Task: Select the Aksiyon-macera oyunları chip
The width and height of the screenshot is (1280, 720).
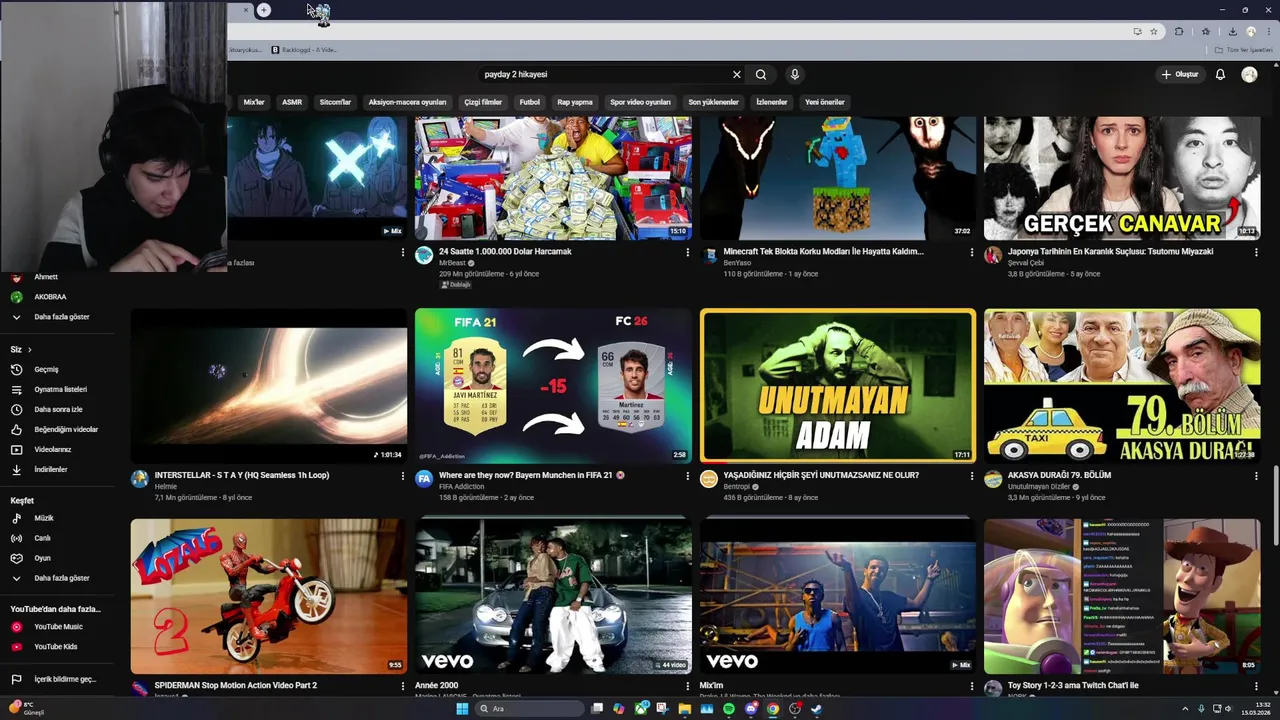Action: [407, 102]
